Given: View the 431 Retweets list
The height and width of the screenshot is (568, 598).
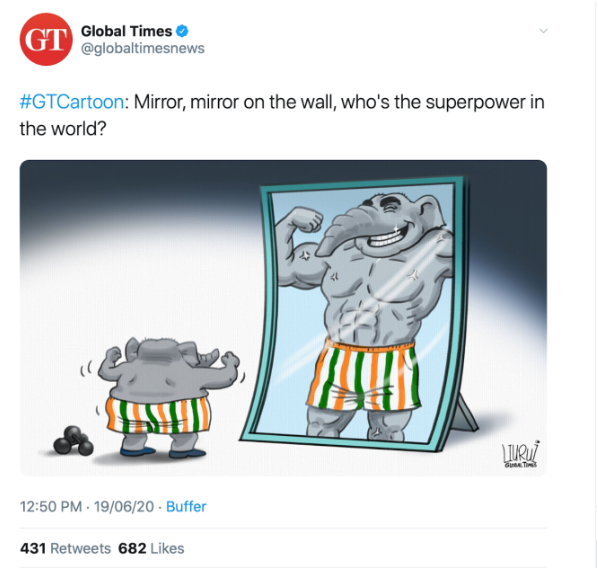Looking at the screenshot, I should (x=65, y=549).
